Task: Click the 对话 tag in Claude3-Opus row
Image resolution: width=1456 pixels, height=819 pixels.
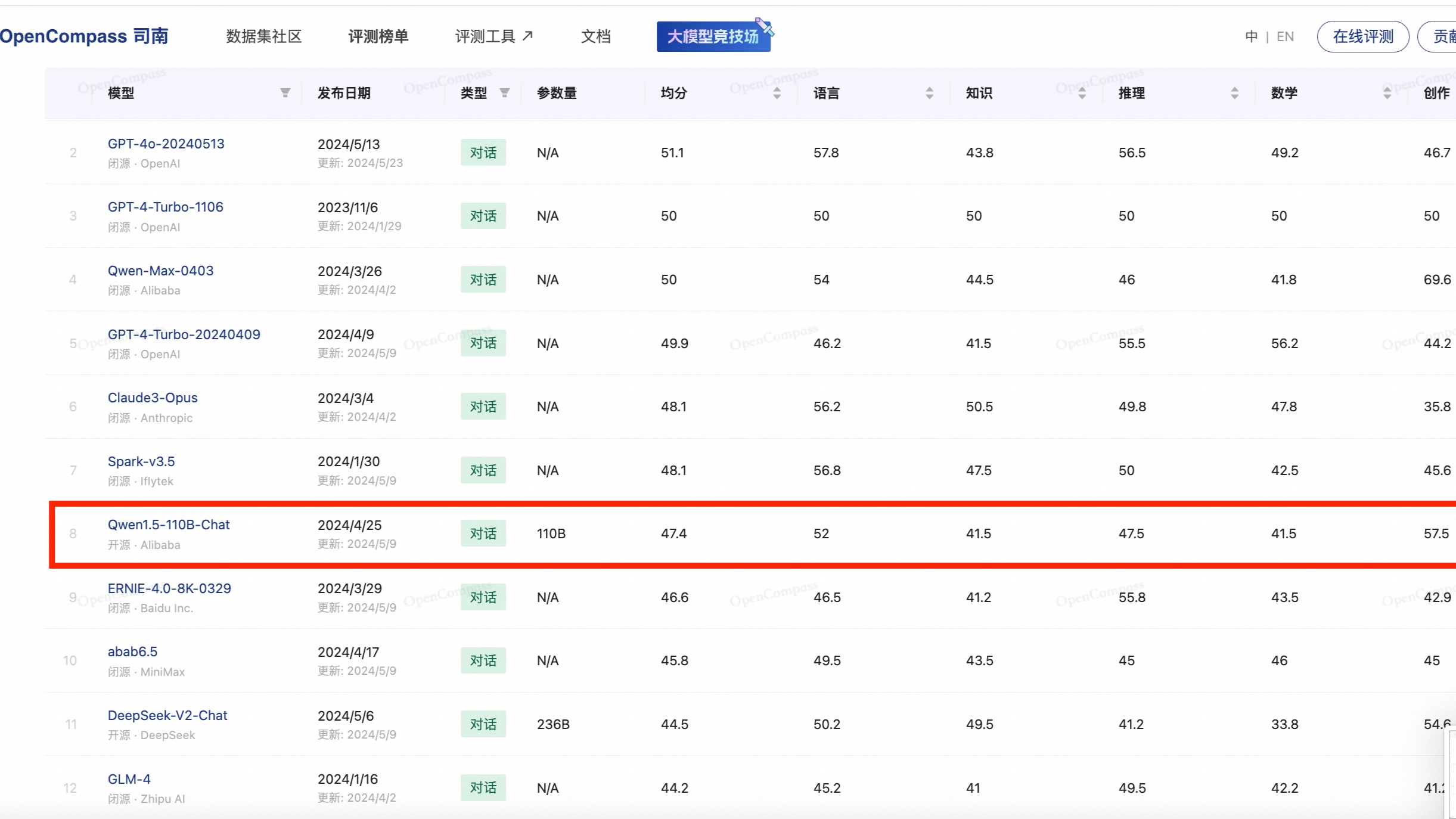Action: coord(483,407)
